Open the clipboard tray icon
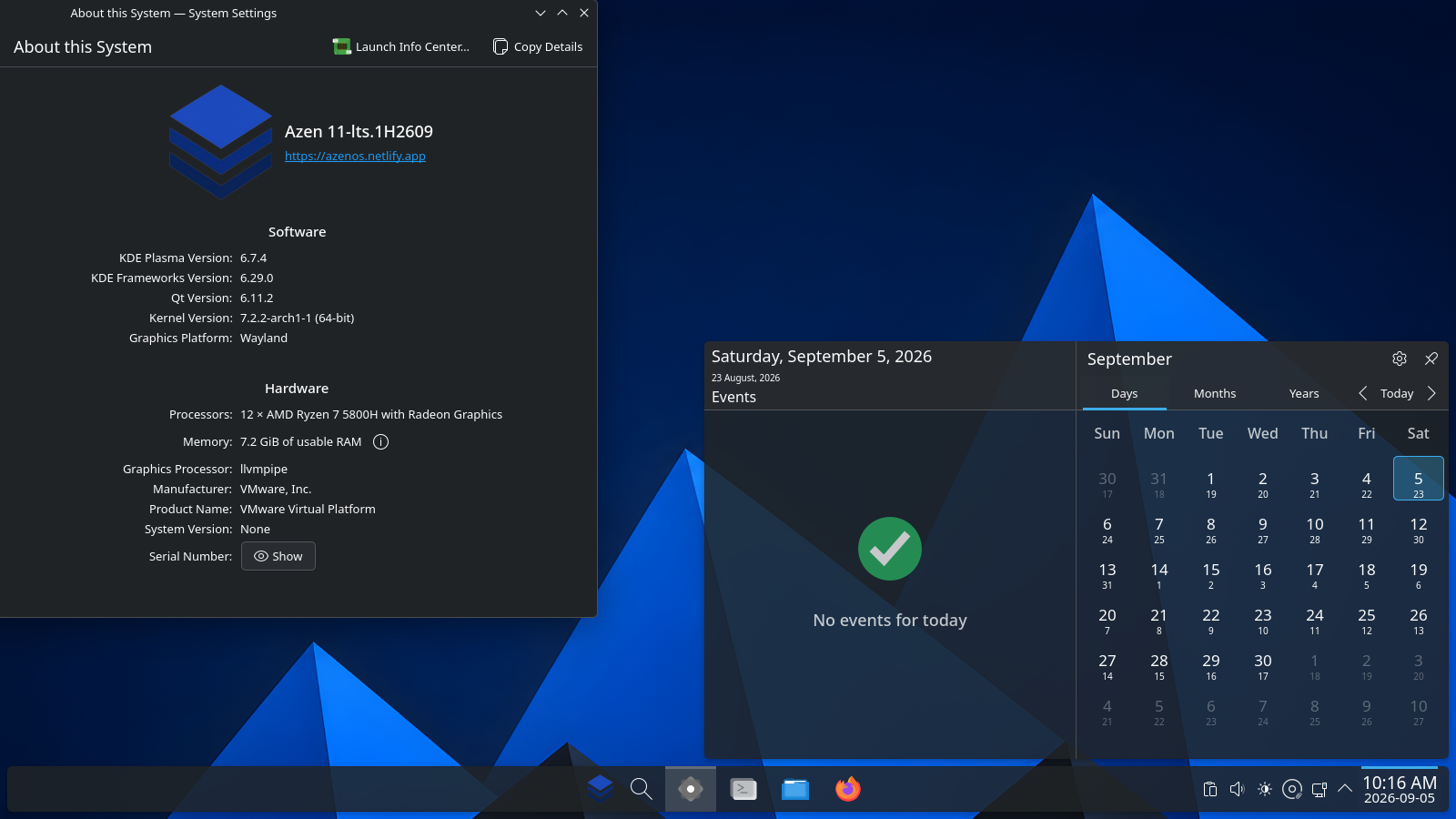Image resolution: width=1456 pixels, height=819 pixels. point(1210,789)
